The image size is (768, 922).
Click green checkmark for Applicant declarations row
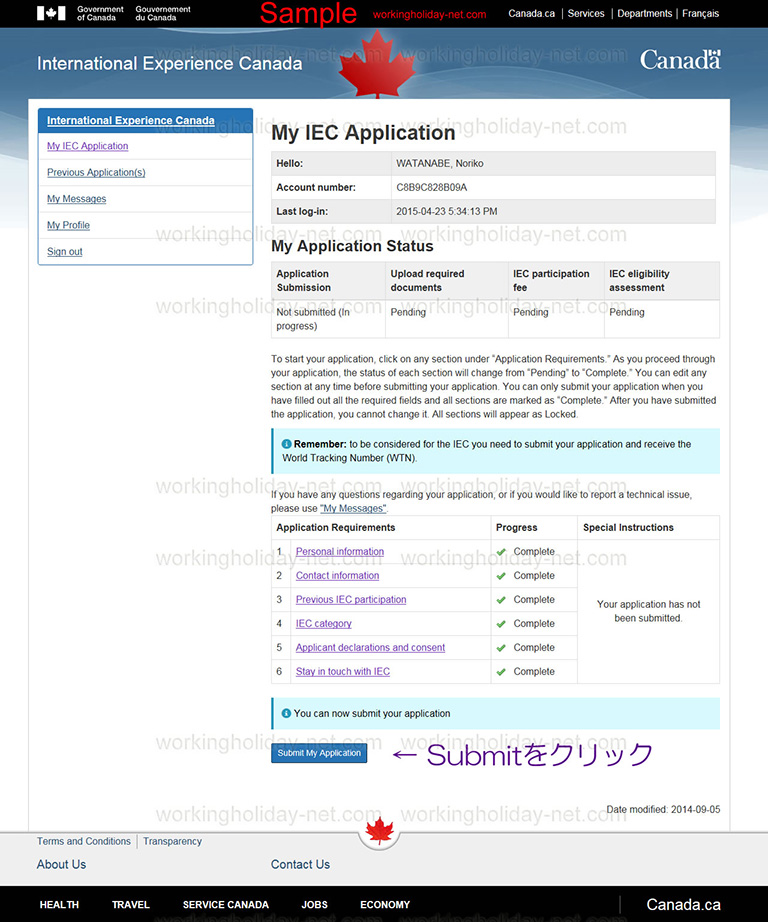(x=501, y=648)
